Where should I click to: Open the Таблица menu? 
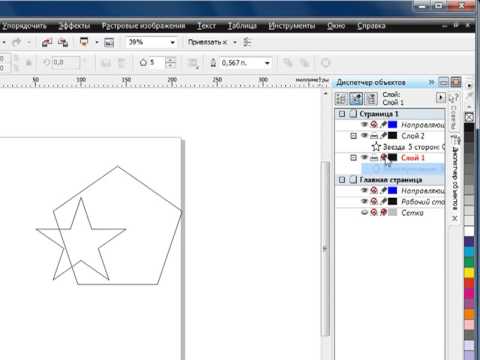tap(242, 26)
